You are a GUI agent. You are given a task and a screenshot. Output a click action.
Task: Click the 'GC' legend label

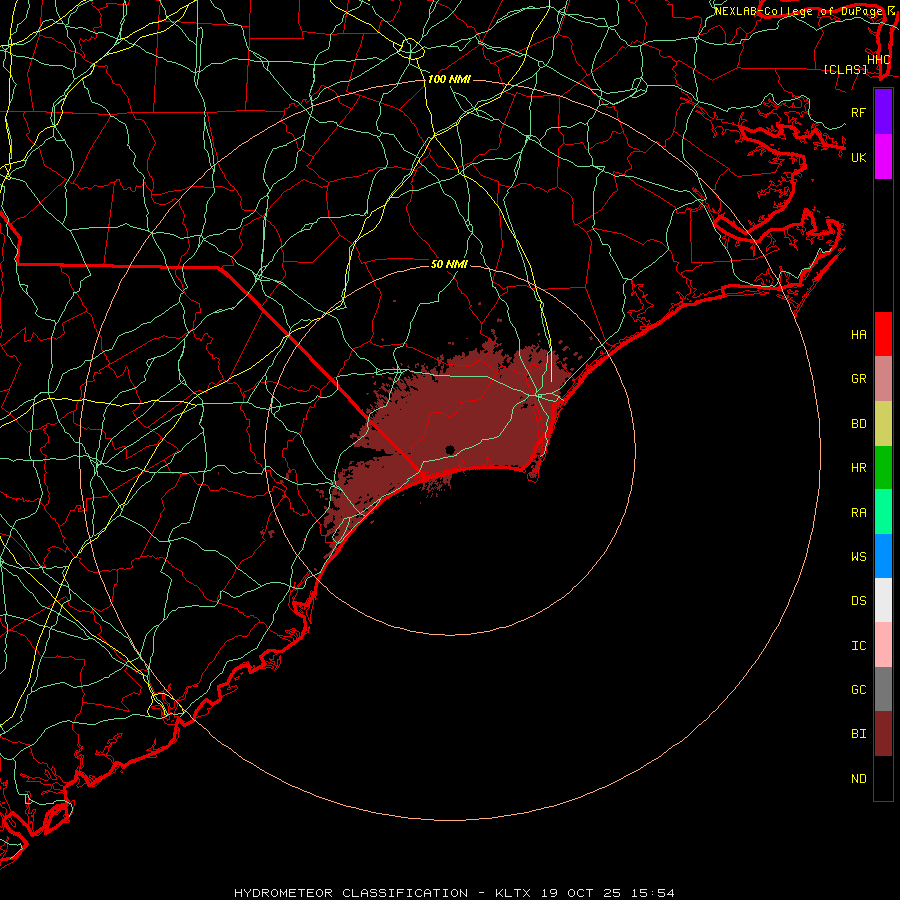click(859, 689)
